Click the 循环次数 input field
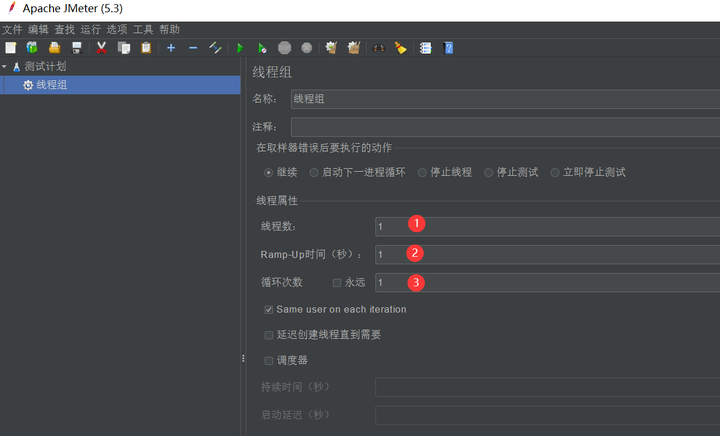Image resolution: width=720 pixels, height=436 pixels. click(x=547, y=283)
